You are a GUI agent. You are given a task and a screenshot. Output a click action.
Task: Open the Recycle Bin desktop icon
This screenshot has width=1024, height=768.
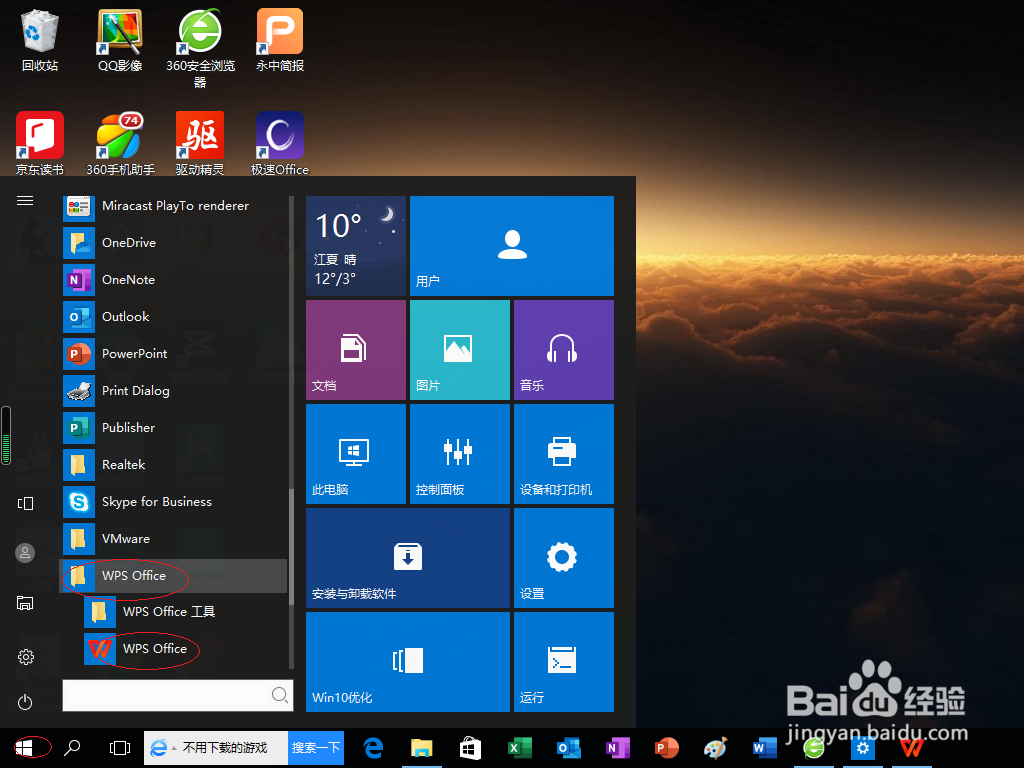(40, 39)
